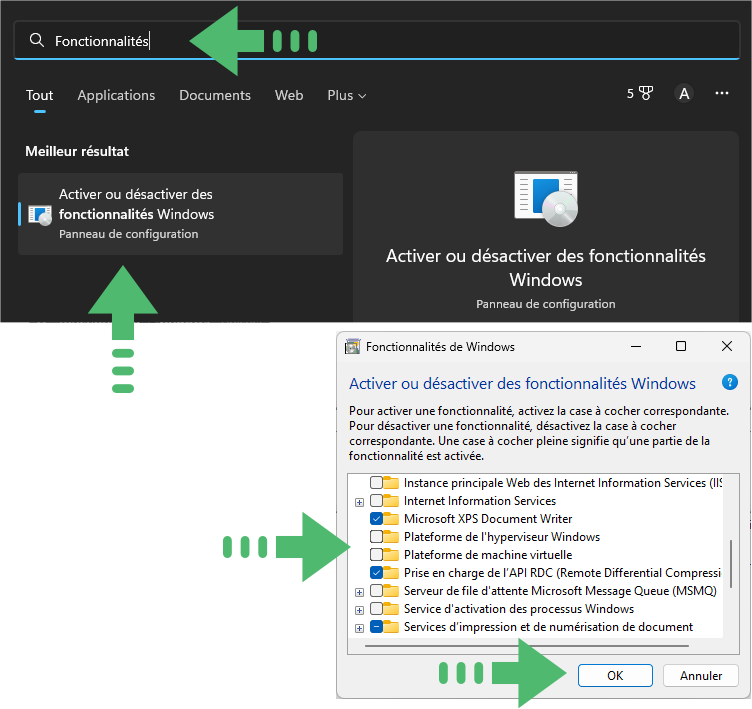Toggle Services d'impression et de numérisation checkbox
Screen dimensions: 752x709
[376, 626]
